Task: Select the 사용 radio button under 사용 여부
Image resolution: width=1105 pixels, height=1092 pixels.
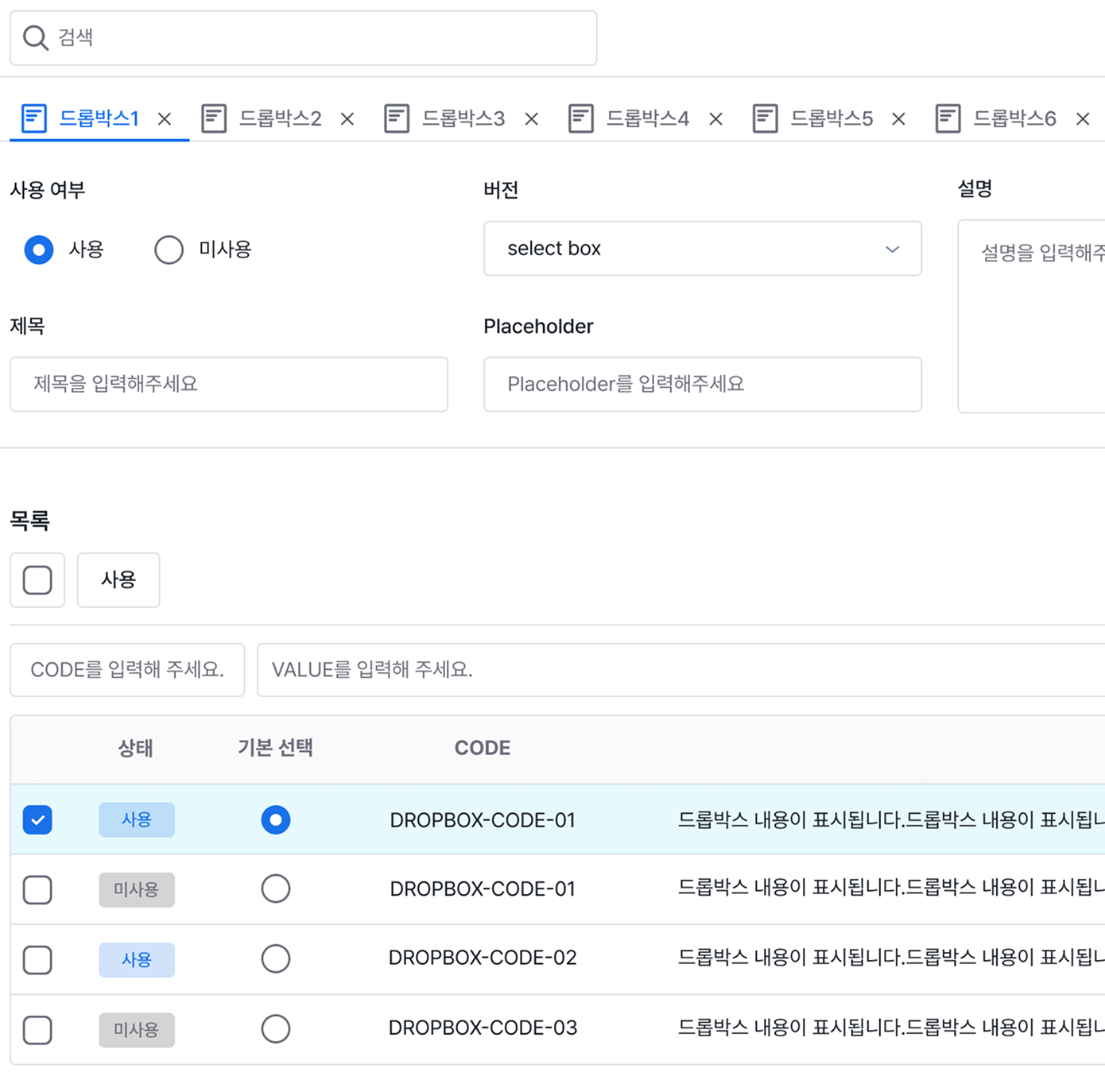Action: point(39,250)
